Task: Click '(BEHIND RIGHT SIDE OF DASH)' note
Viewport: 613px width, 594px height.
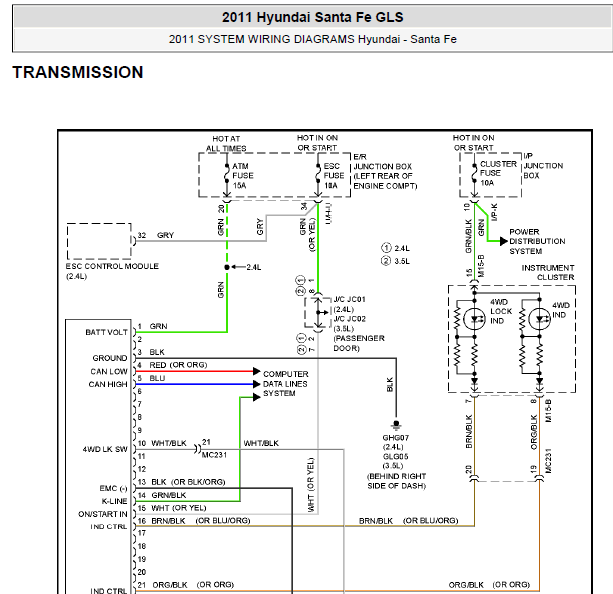Action: point(396,481)
